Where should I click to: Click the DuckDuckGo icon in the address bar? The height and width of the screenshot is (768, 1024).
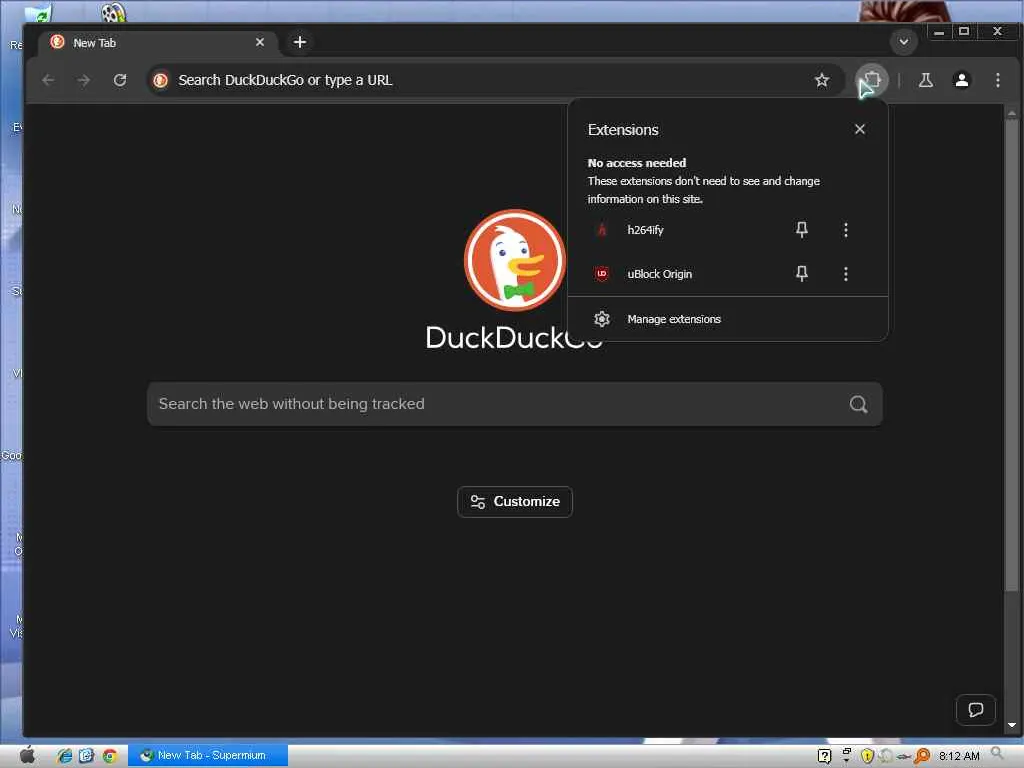(x=161, y=80)
